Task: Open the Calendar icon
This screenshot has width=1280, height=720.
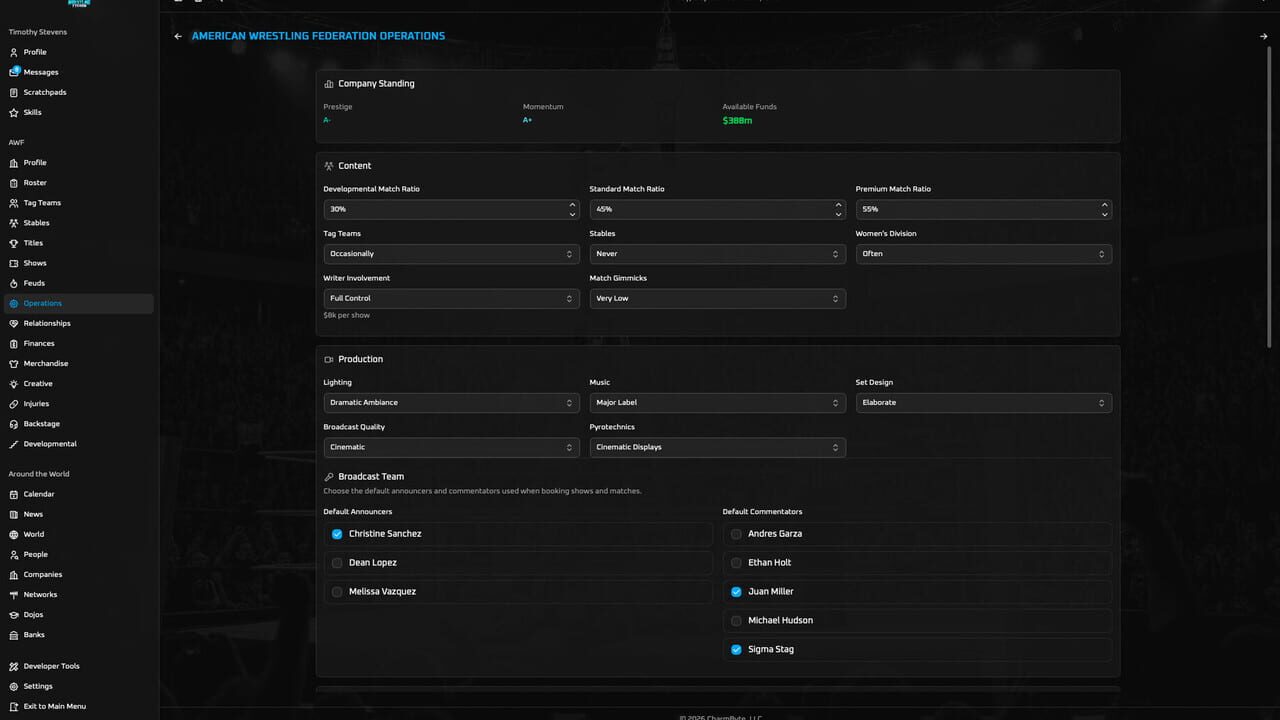Action: click(14, 494)
